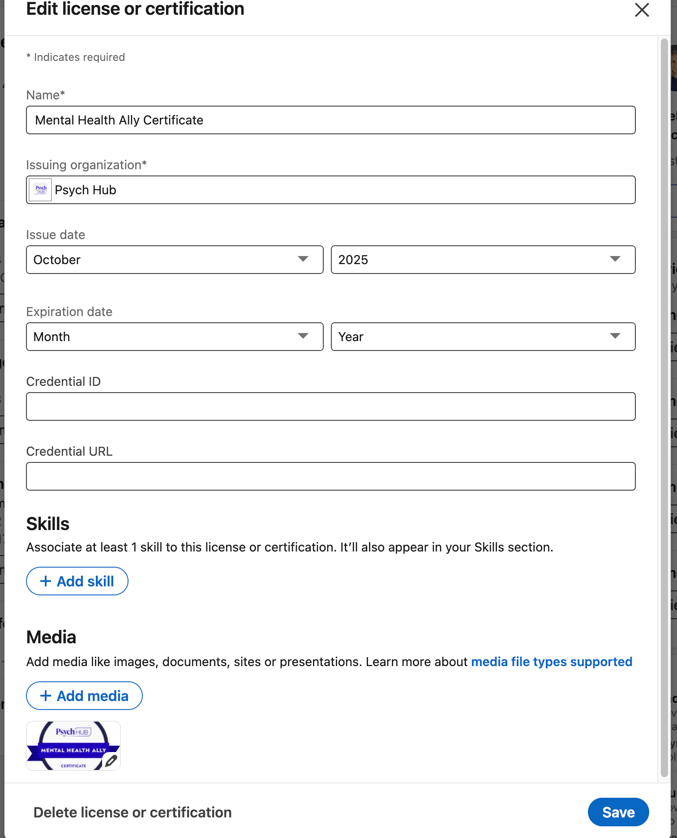Click Delete license or certification
The height and width of the screenshot is (838, 677).
[132, 813]
